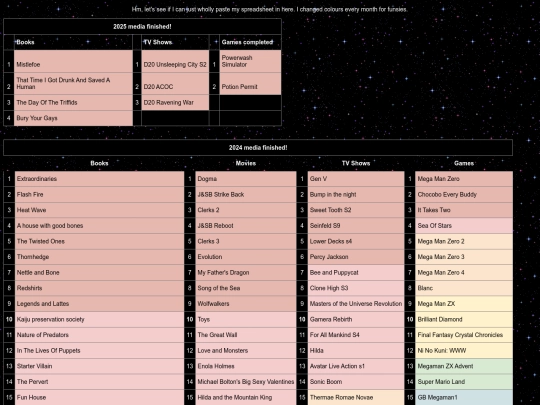Click 'D20 Unsleeping City S2' cell
This screenshot has height=405, width=540.
coord(175,61)
